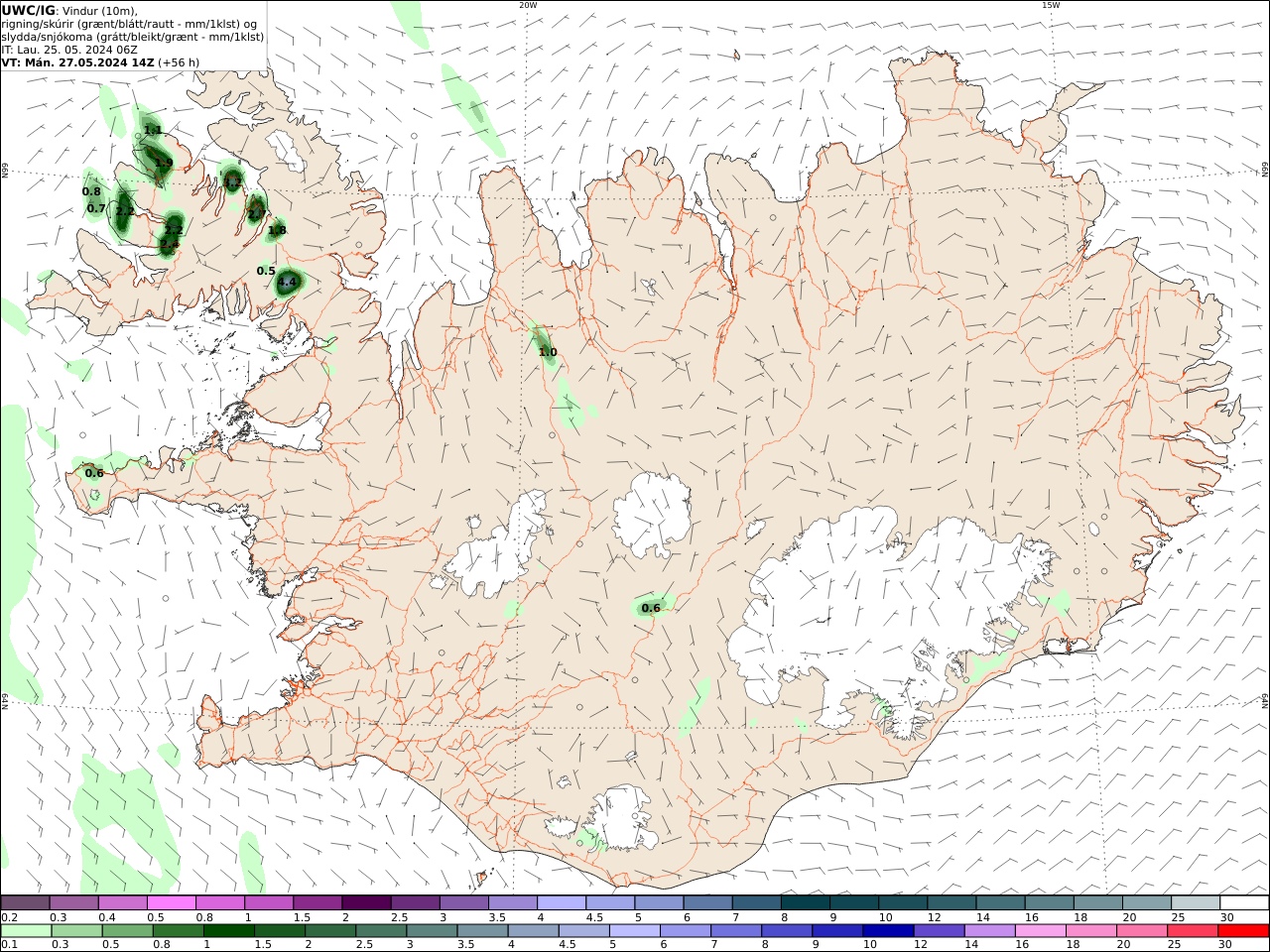The width and height of the screenshot is (1270, 952).
Task: Click the 3.2 precipitation value in Westfjords
Action: (x=232, y=182)
